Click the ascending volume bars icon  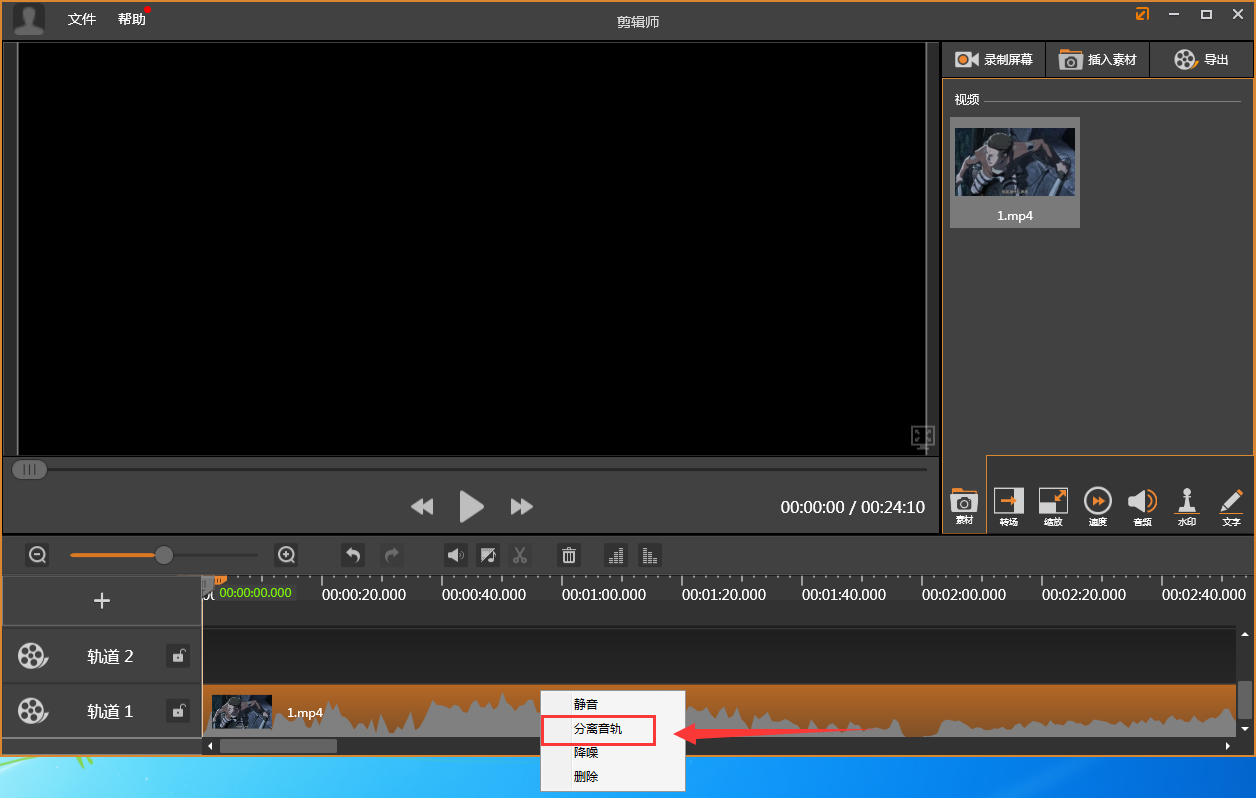coord(617,555)
